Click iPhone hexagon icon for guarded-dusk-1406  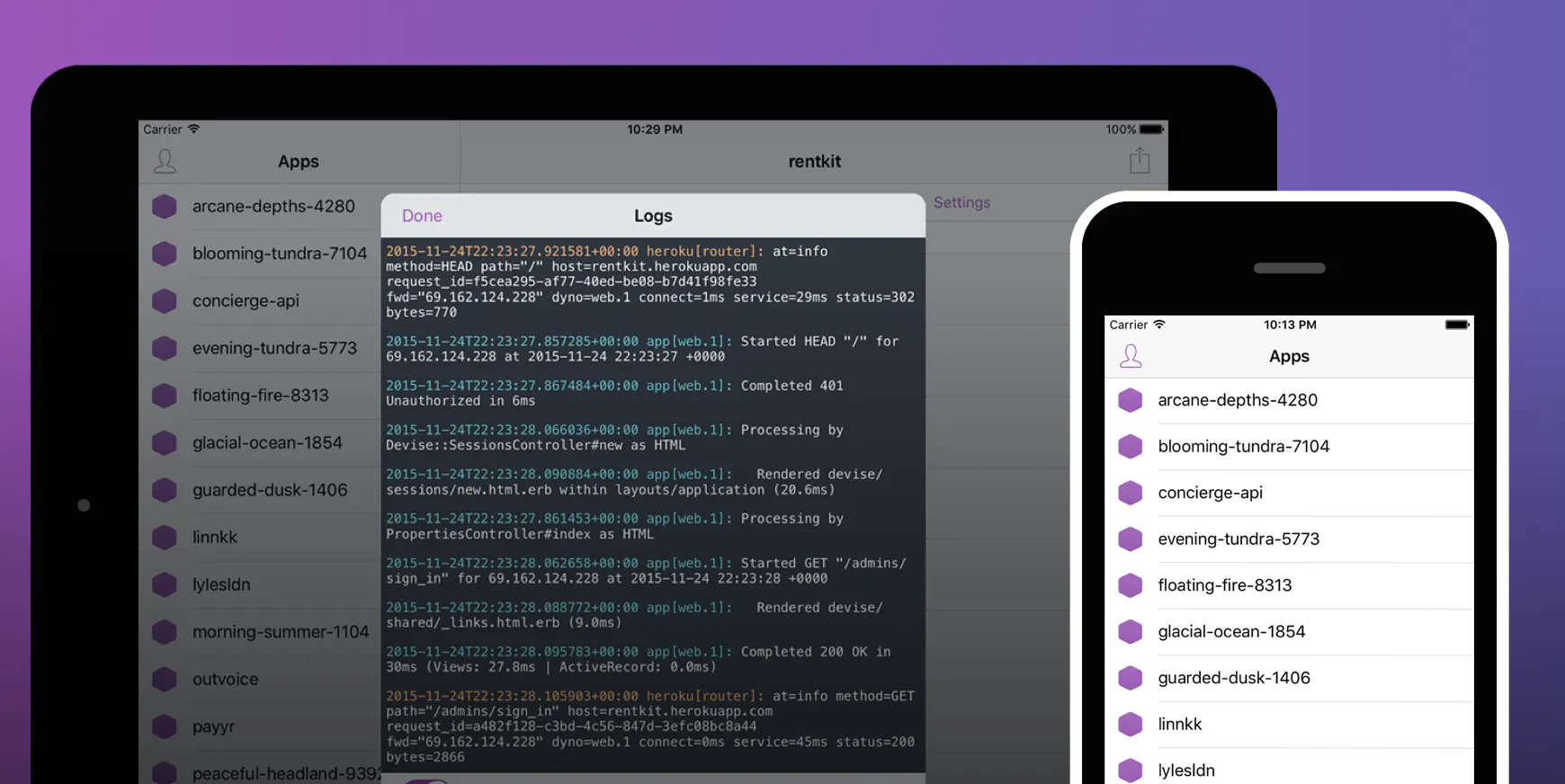click(1131, 678)
